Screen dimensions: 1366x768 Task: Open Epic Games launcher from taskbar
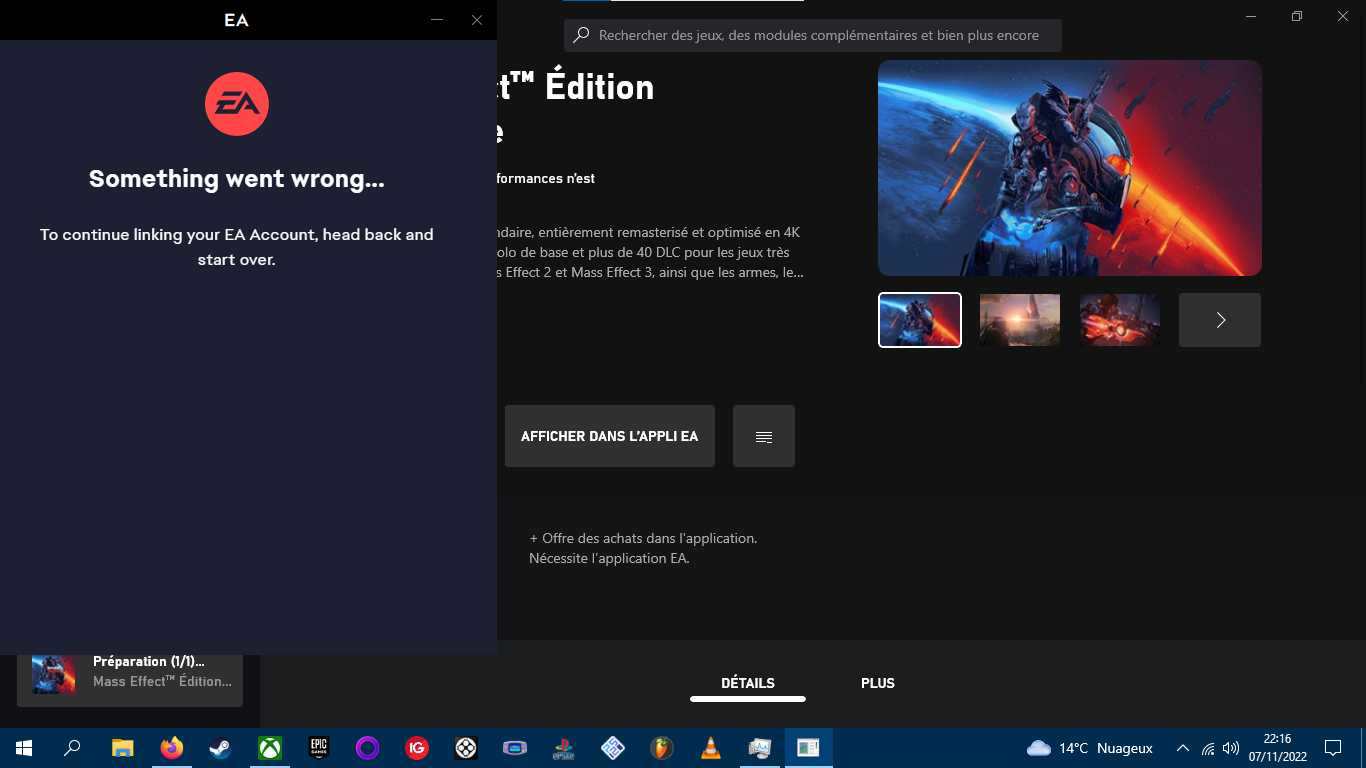318,748
